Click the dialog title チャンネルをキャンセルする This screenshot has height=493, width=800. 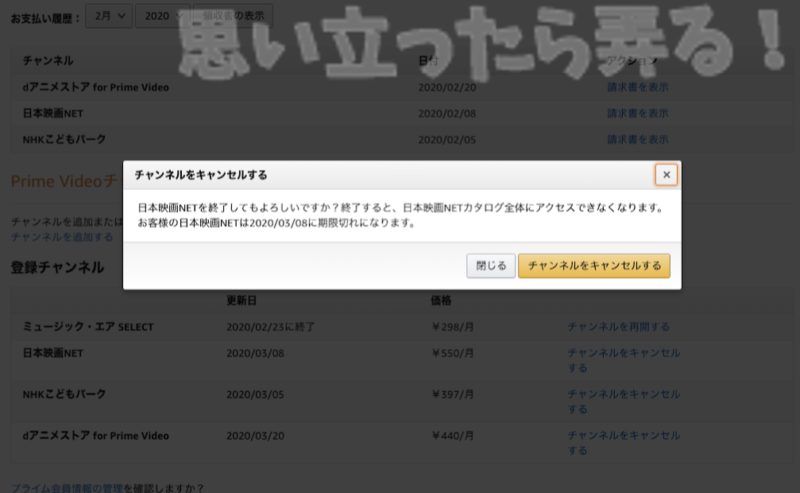click(201, 175)
